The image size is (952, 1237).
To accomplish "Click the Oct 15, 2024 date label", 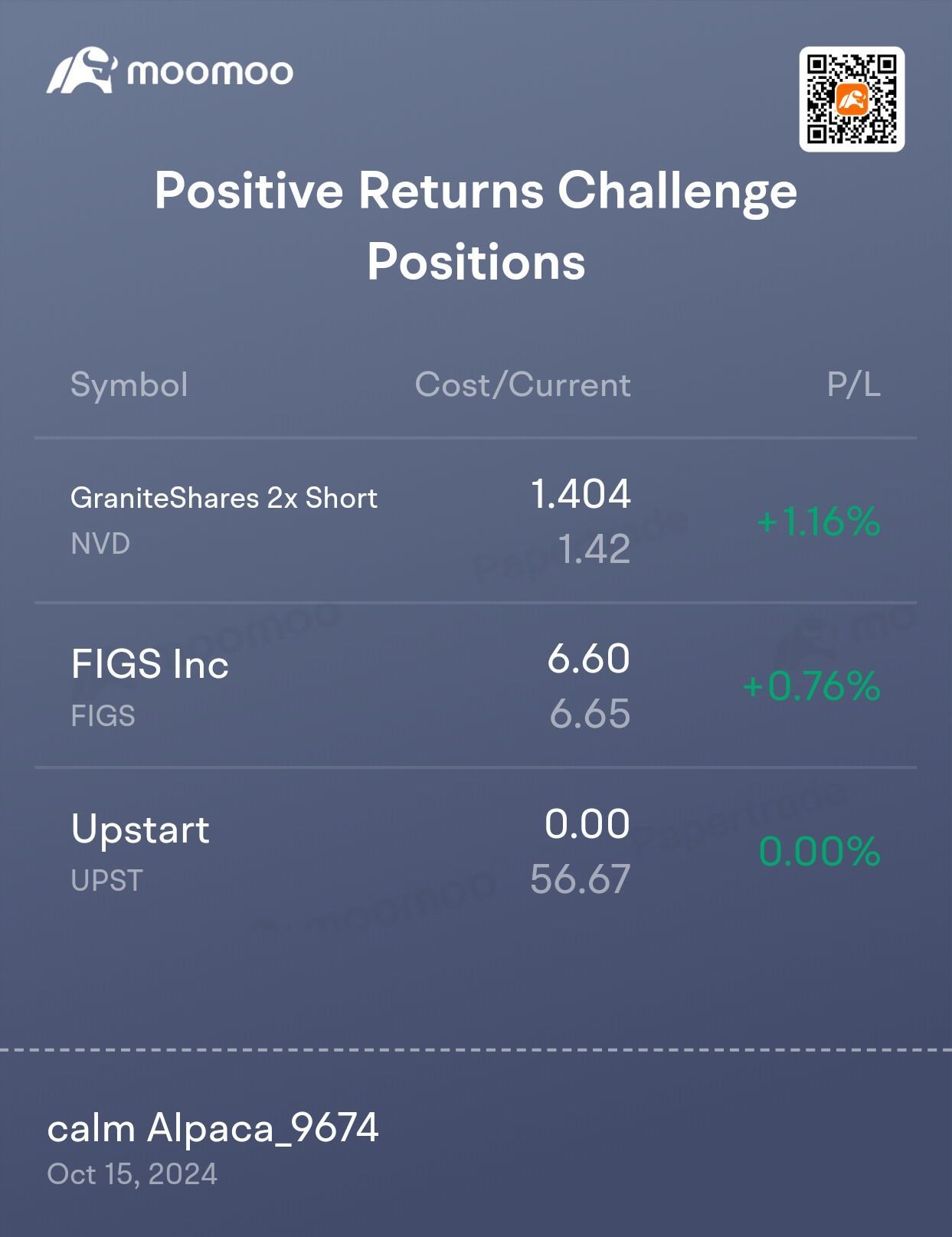I will coord(132,1174).
